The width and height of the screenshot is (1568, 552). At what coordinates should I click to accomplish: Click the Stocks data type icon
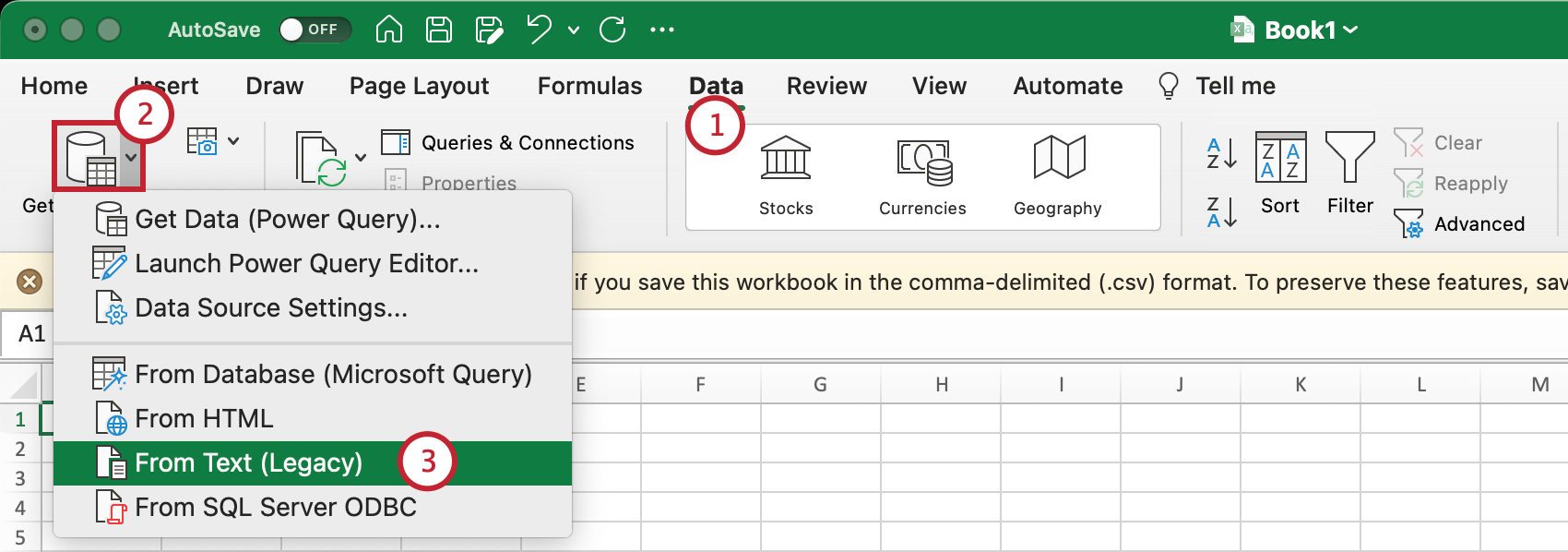point(785,159)
